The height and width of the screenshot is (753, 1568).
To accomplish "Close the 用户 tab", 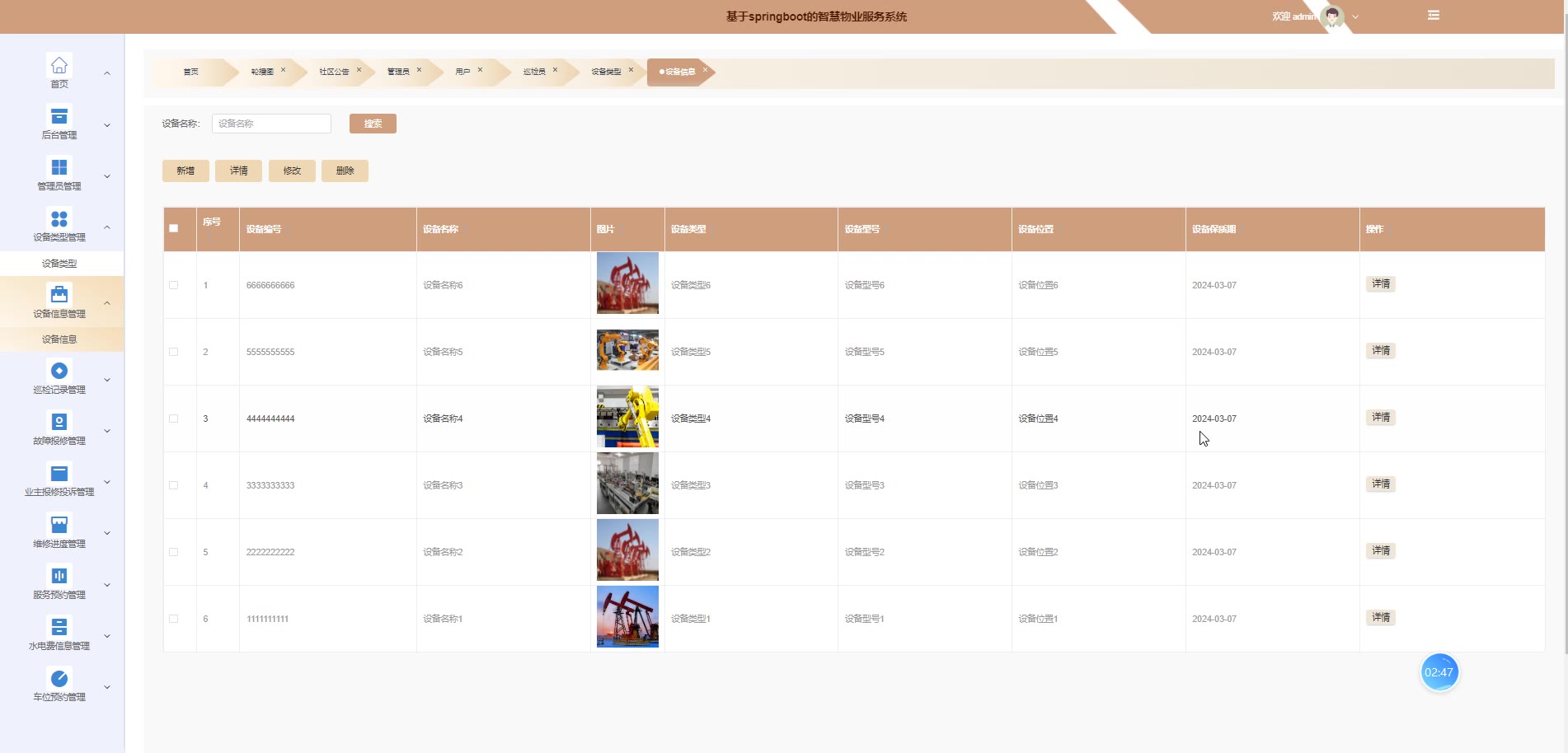I will (x=480, y=70).
